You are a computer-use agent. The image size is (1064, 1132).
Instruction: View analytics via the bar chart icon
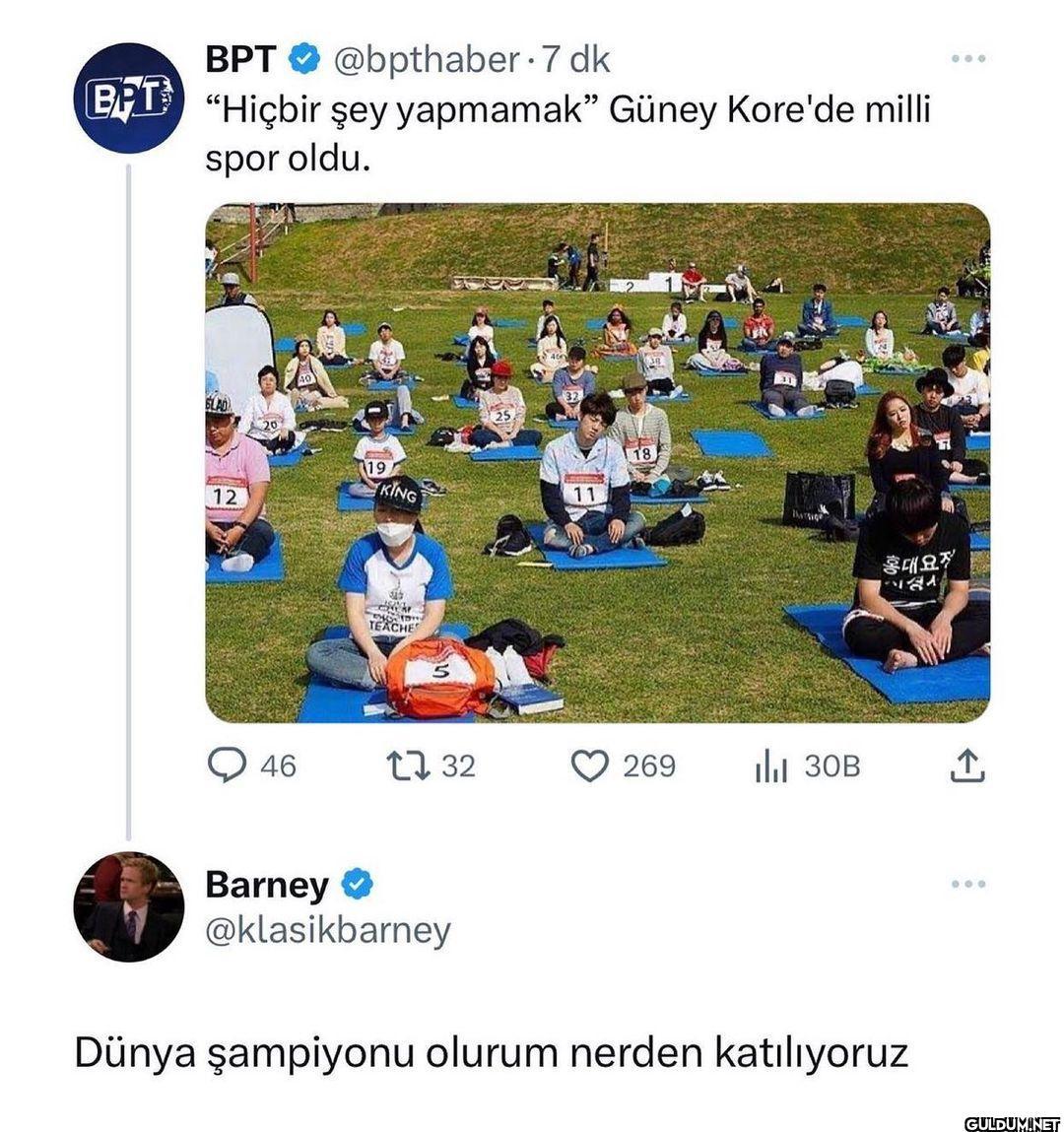point(770,766)
